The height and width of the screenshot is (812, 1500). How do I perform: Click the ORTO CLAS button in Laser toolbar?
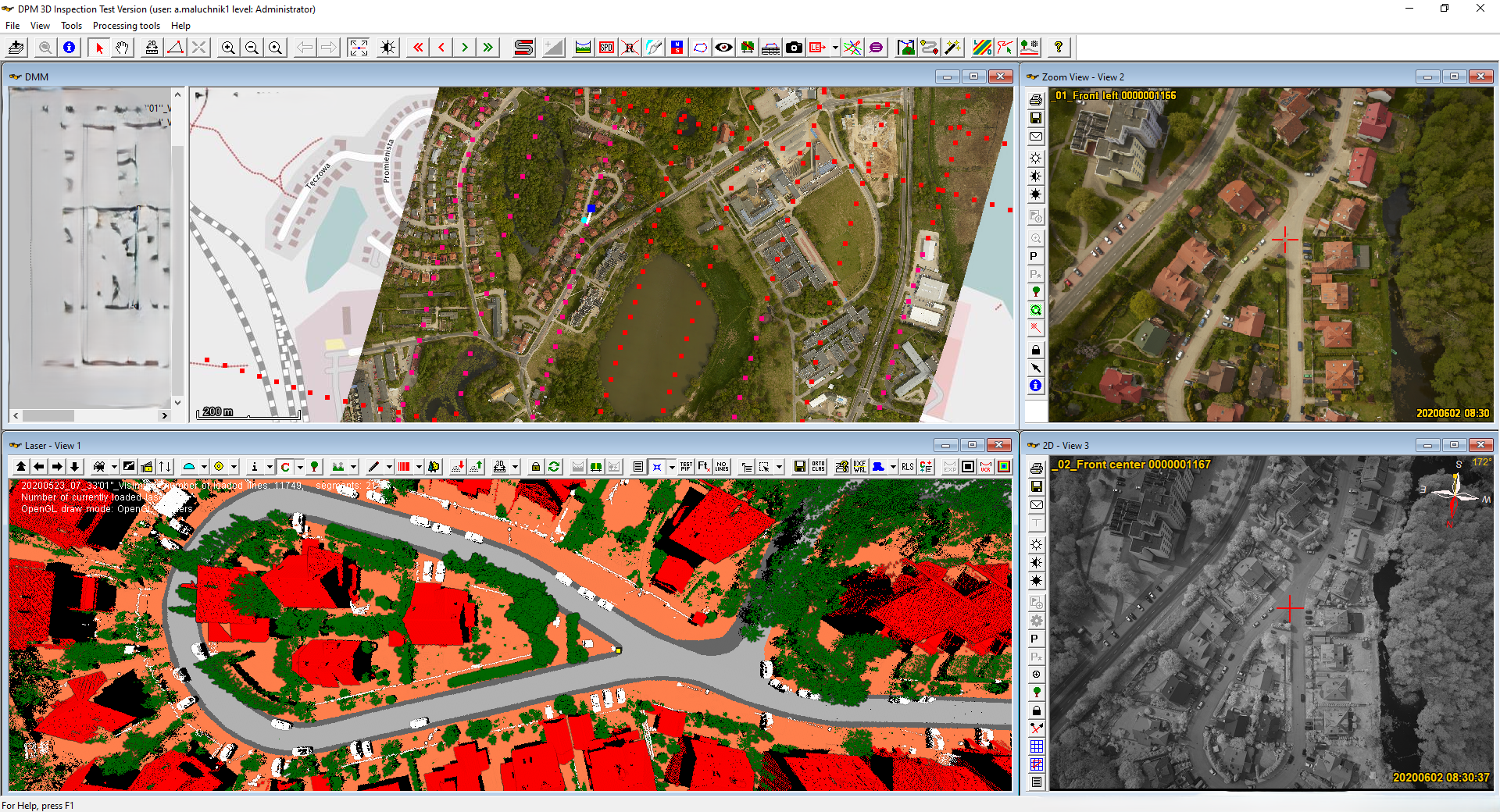(818, 467)
